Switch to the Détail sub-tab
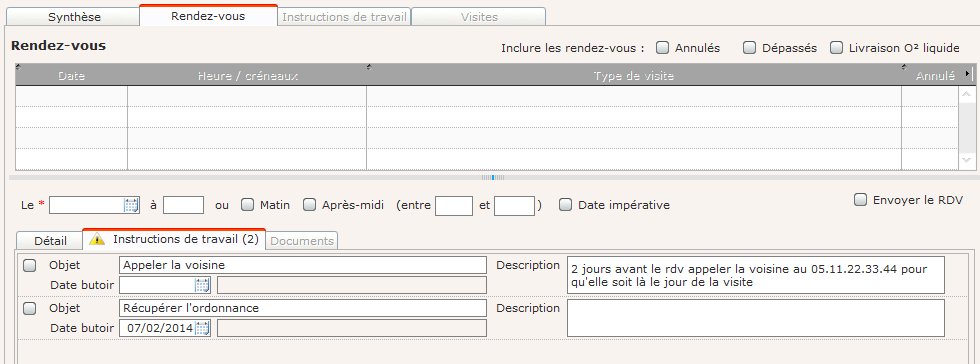980x364 pixels. tap(50, 241)
